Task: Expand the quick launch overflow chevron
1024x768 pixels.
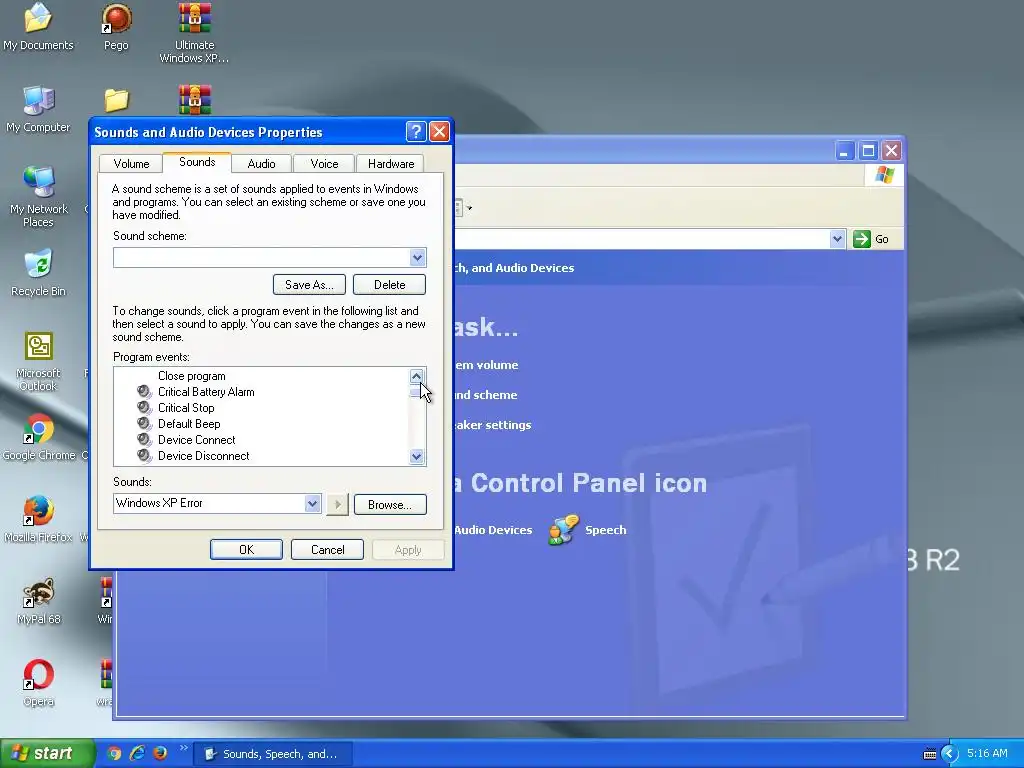Action: click(x=184, y=748)
